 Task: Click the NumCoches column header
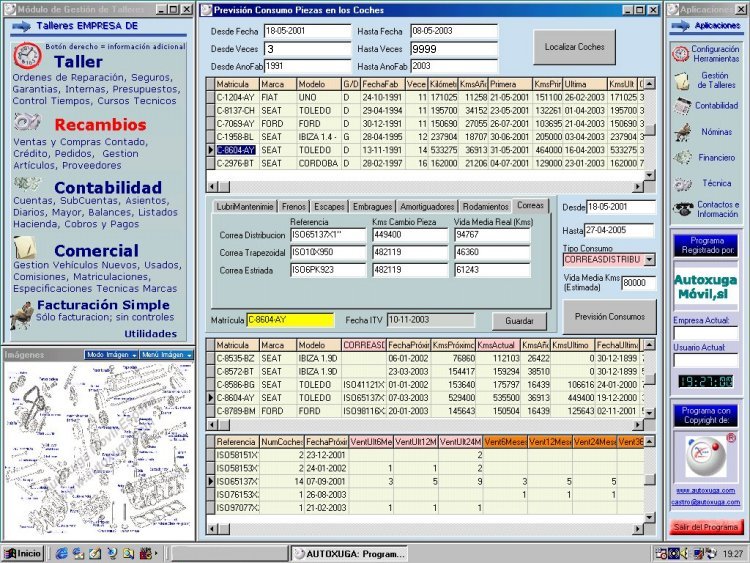[x=282, y=442]
